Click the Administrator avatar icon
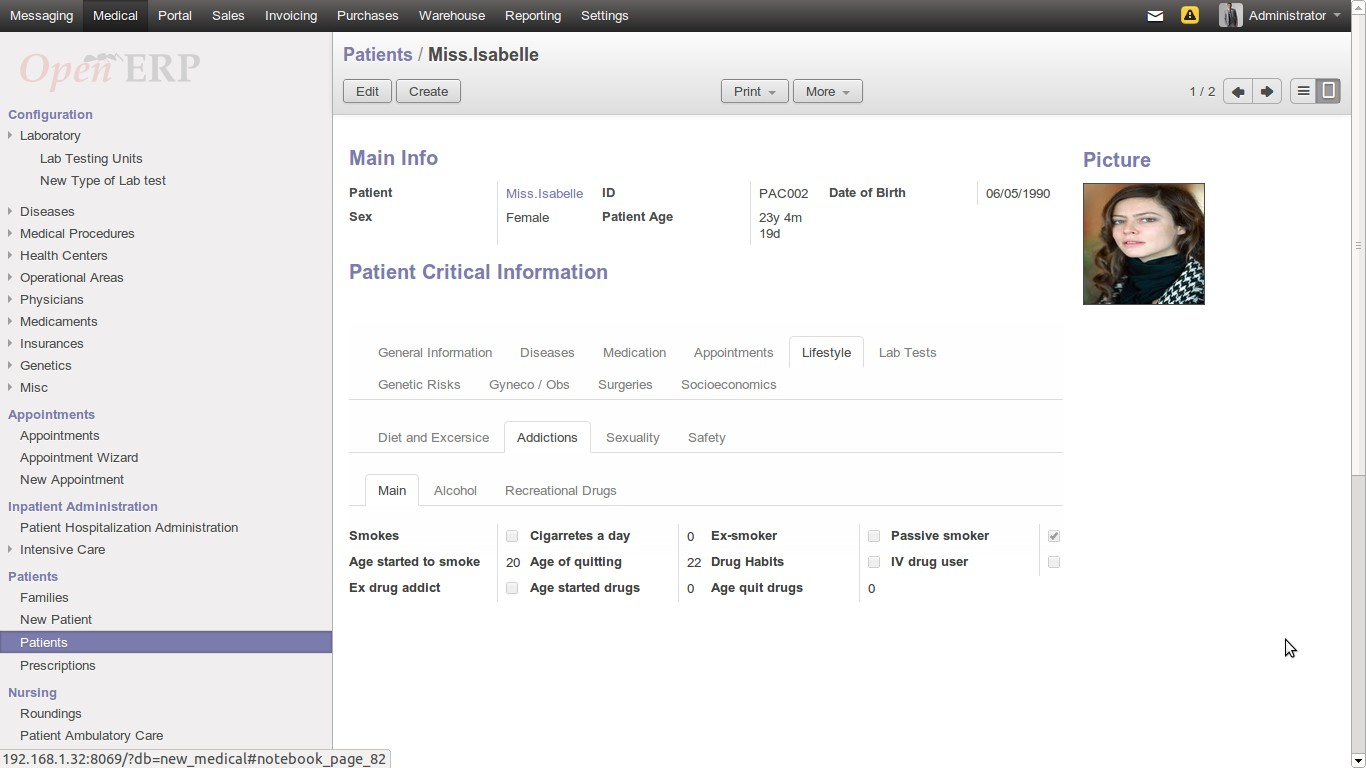 (1230, 16)
